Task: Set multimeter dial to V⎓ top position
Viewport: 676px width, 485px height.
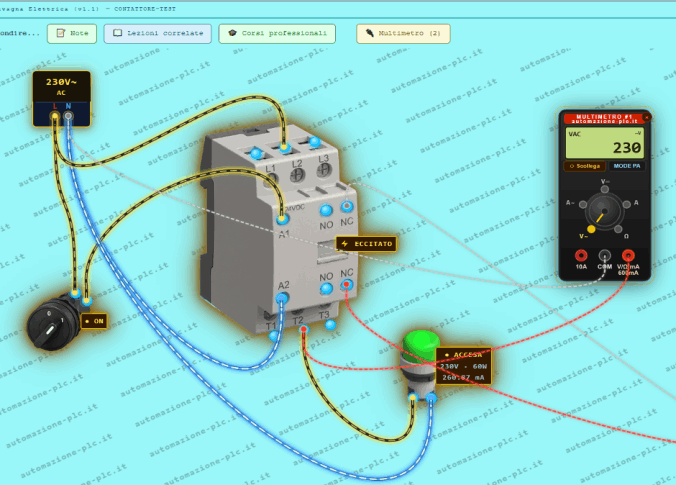Action: click(x=605, y=189)
